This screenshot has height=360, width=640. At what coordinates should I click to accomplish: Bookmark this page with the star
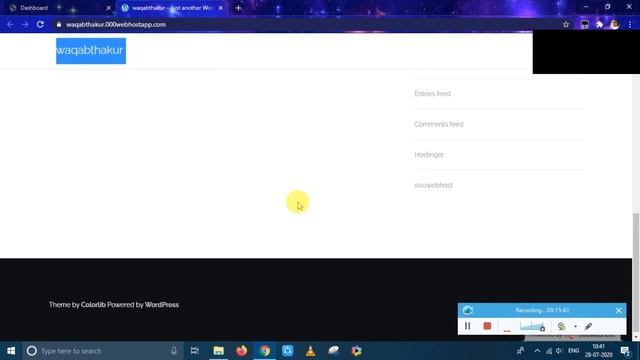pos(566,24)
